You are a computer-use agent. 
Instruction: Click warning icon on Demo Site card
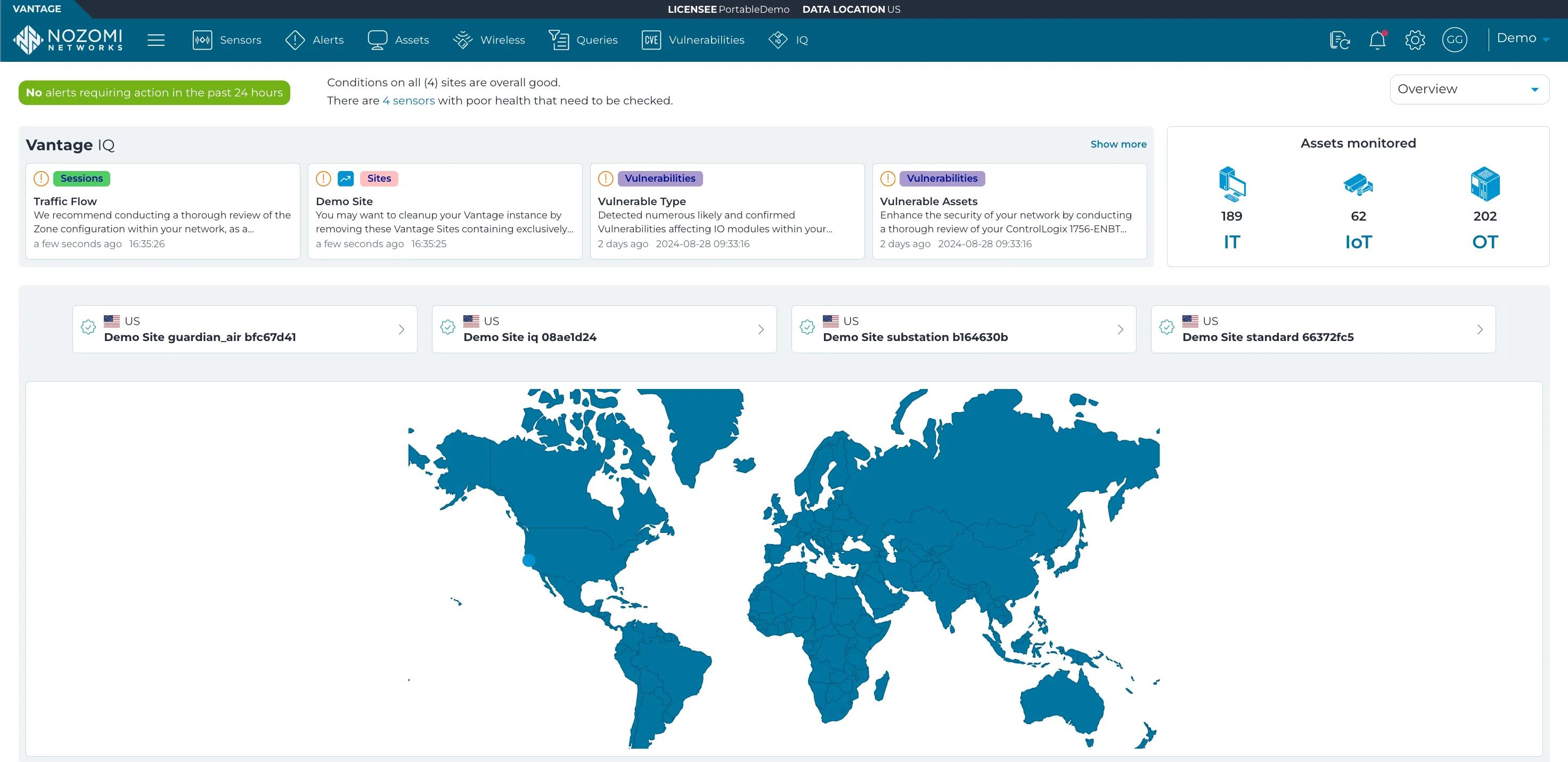coord(323,179)
